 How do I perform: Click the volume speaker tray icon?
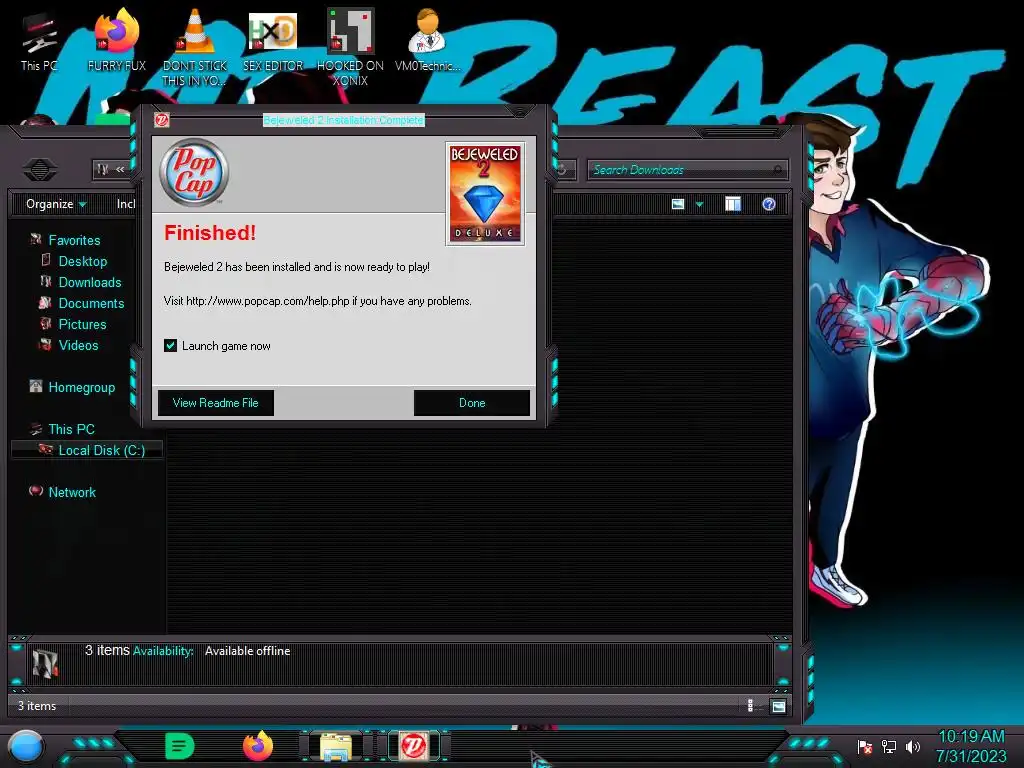pos(912,746)
